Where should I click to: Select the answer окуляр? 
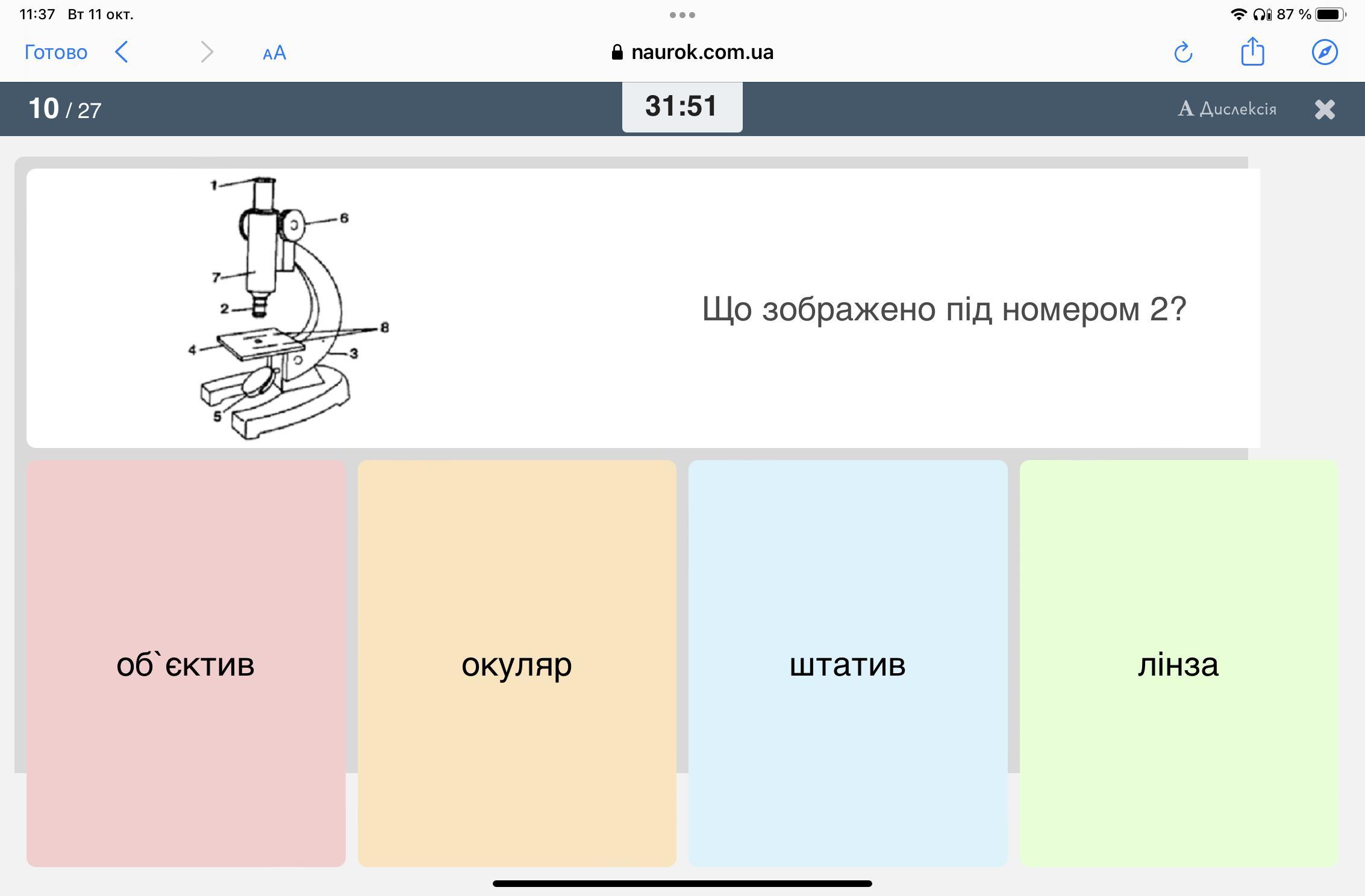point(517,664)
